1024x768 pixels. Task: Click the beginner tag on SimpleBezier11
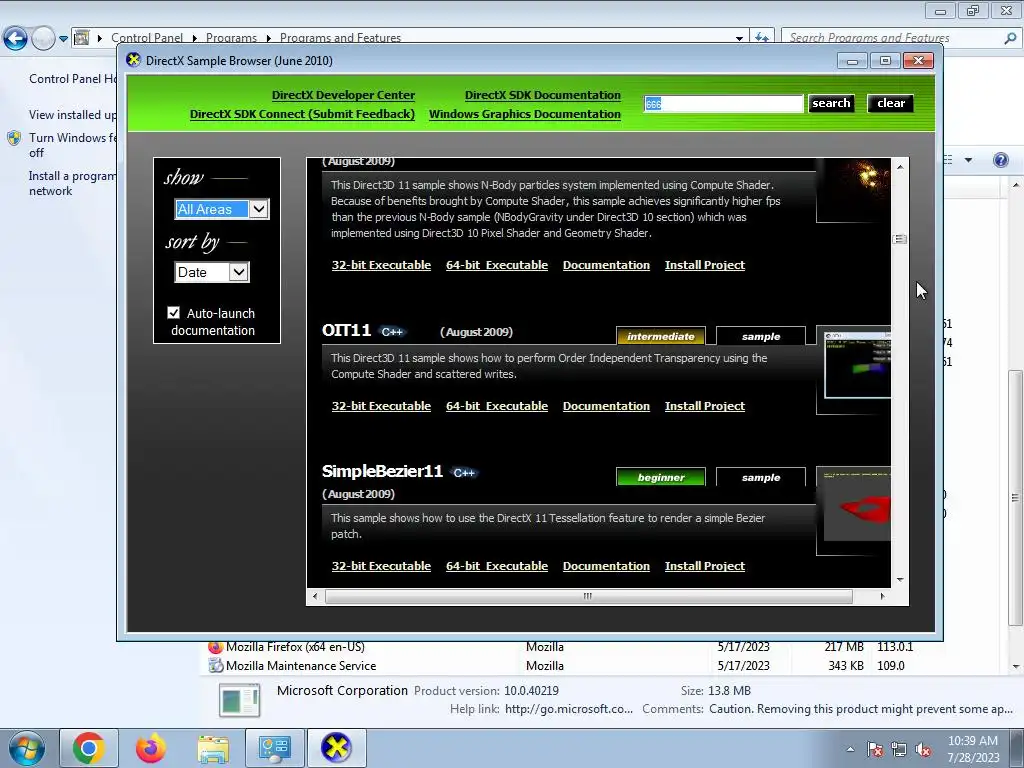pyautogui.click(x=661, y=477)
